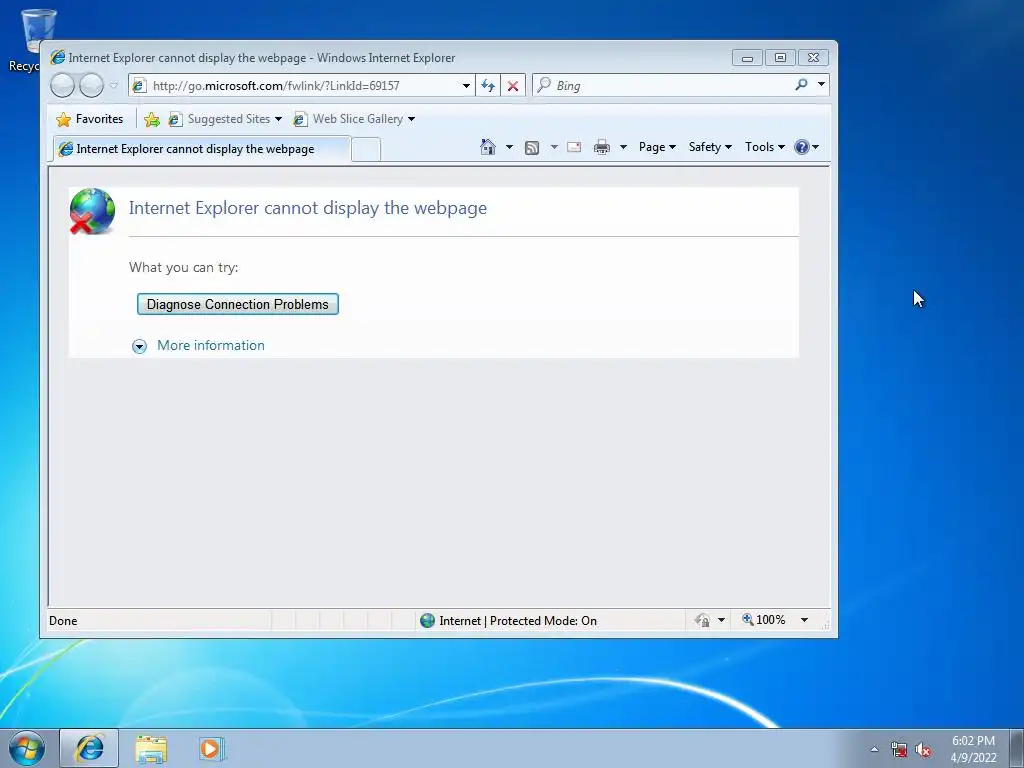Viewport: 1024px width, 768px height.
Task: Open a new blank tab
Action: click(x=366, y=150)
